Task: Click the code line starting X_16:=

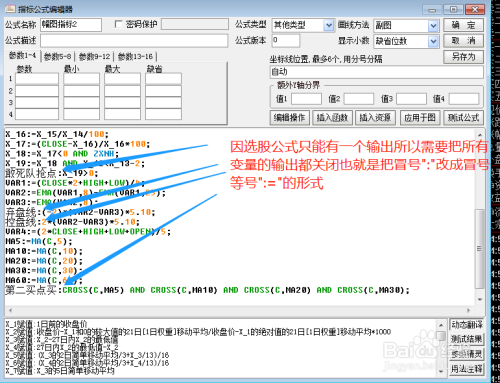Action: pos(57,134)
